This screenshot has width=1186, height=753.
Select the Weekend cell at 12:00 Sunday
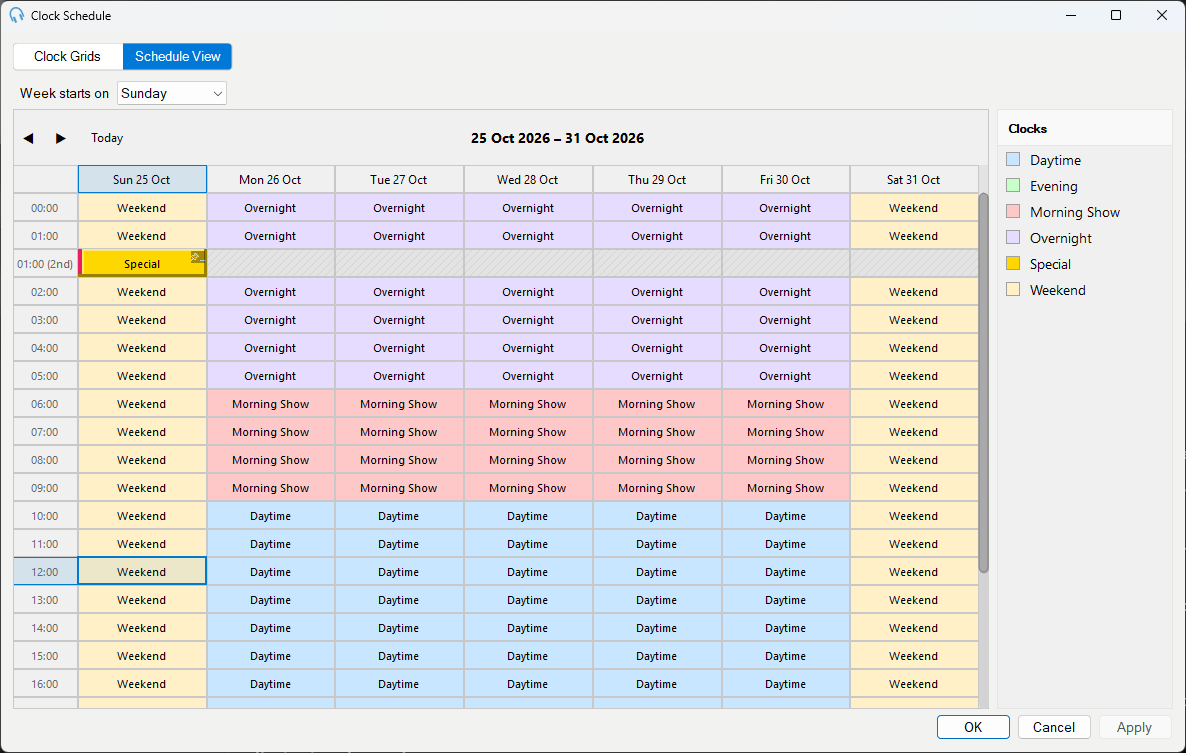142,572
